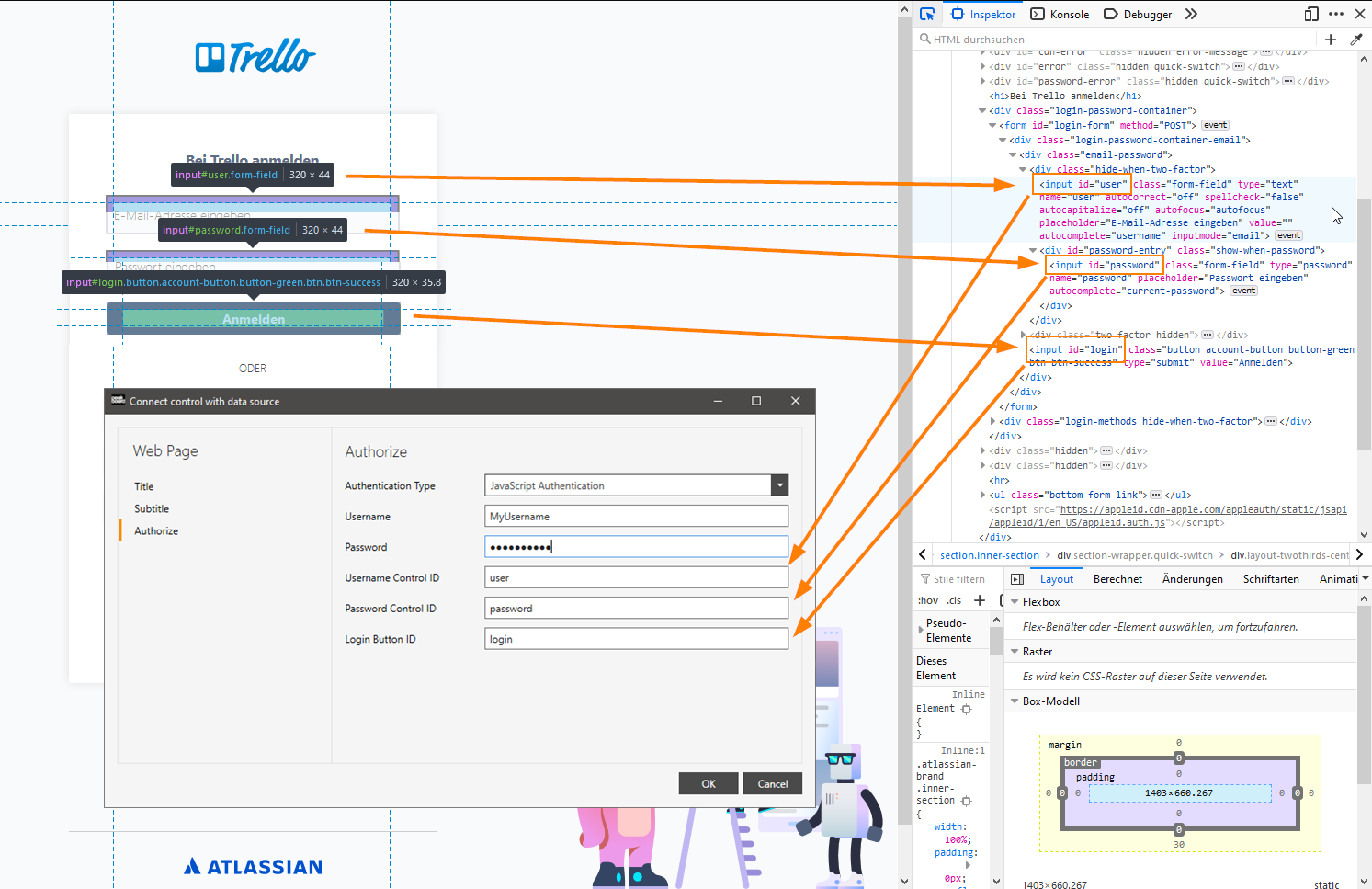Screen dimensions: 1372x889
Task: Select the Inspektor tab
Action: point(983,14)
